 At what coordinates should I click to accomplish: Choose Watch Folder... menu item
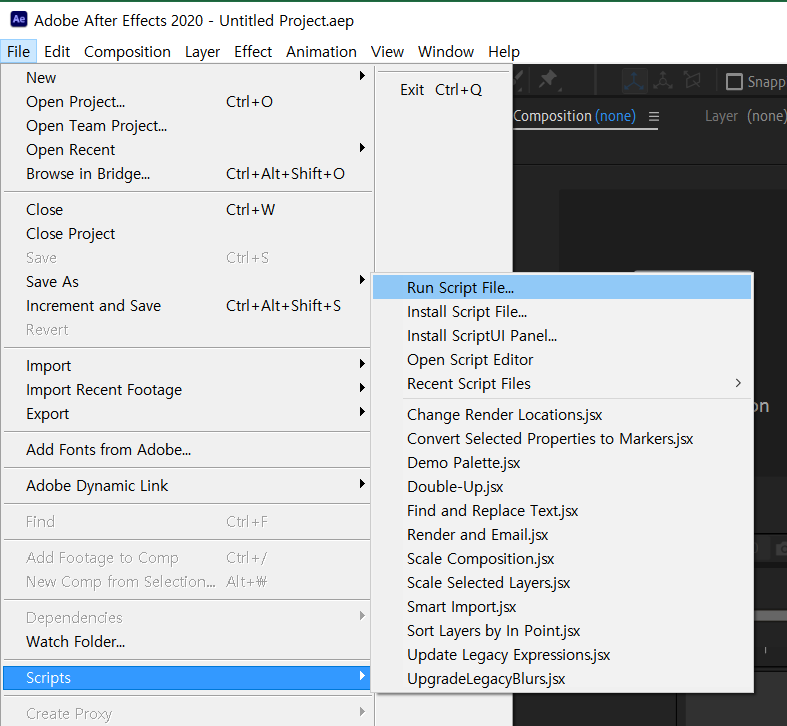pos(187,642)
